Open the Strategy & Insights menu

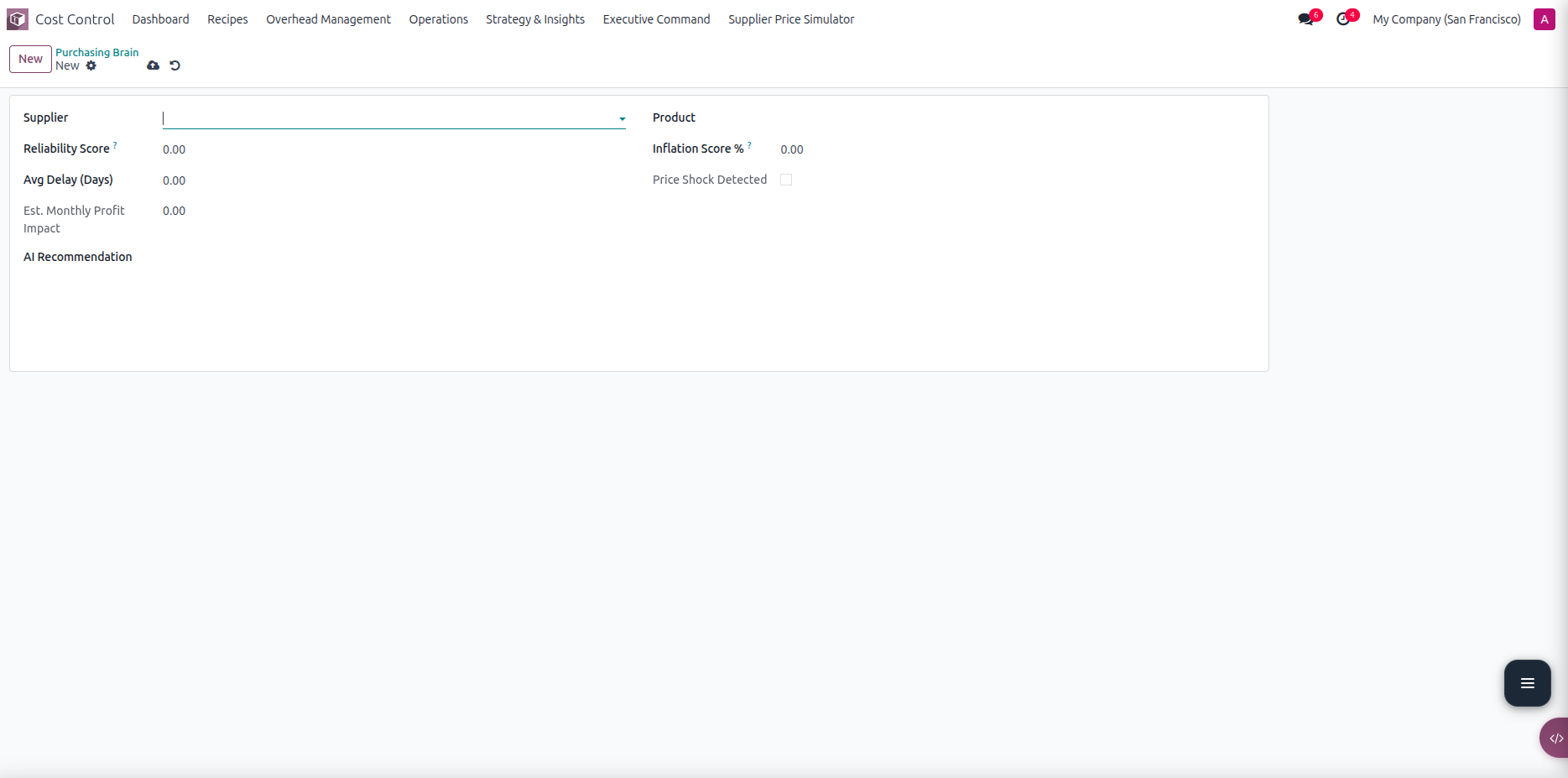click(x=535, y=19)
